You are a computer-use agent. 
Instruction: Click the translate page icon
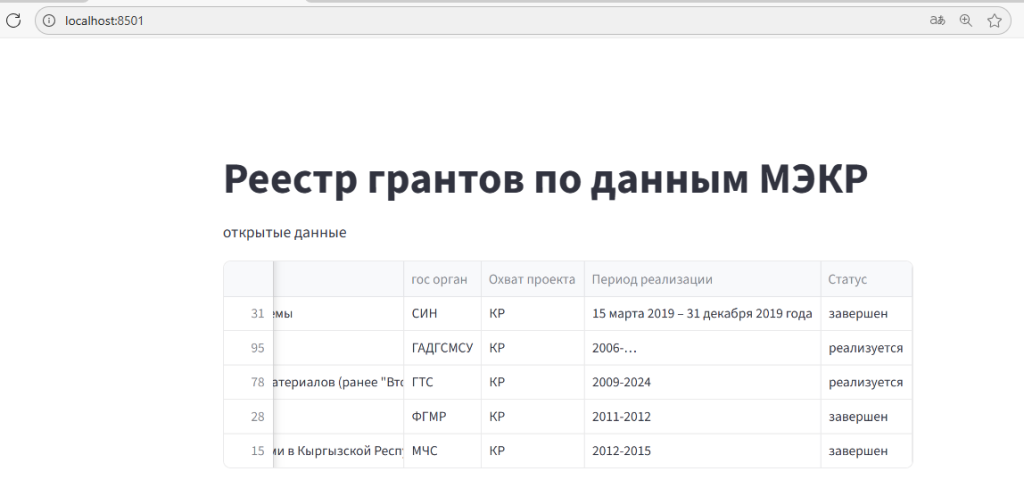[937, 20]
